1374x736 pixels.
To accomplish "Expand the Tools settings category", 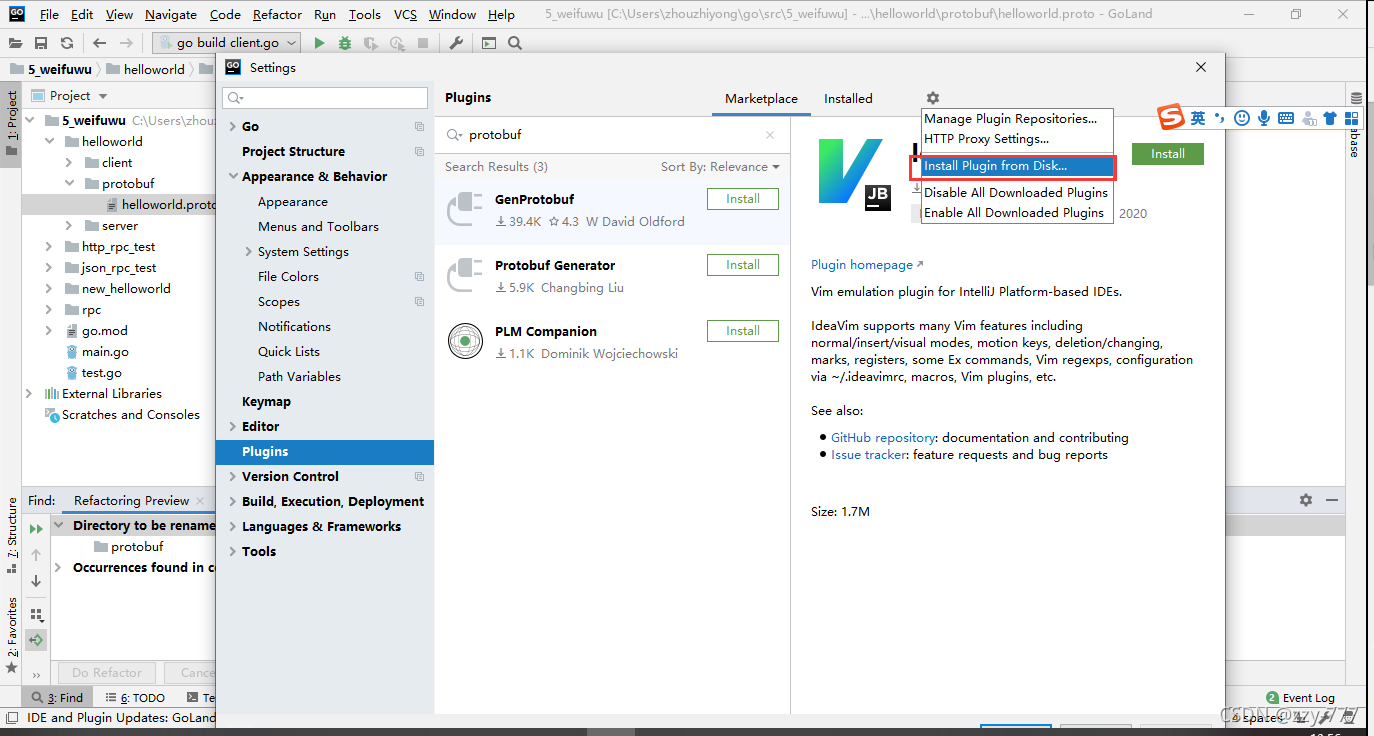I will tap(233, 552).
